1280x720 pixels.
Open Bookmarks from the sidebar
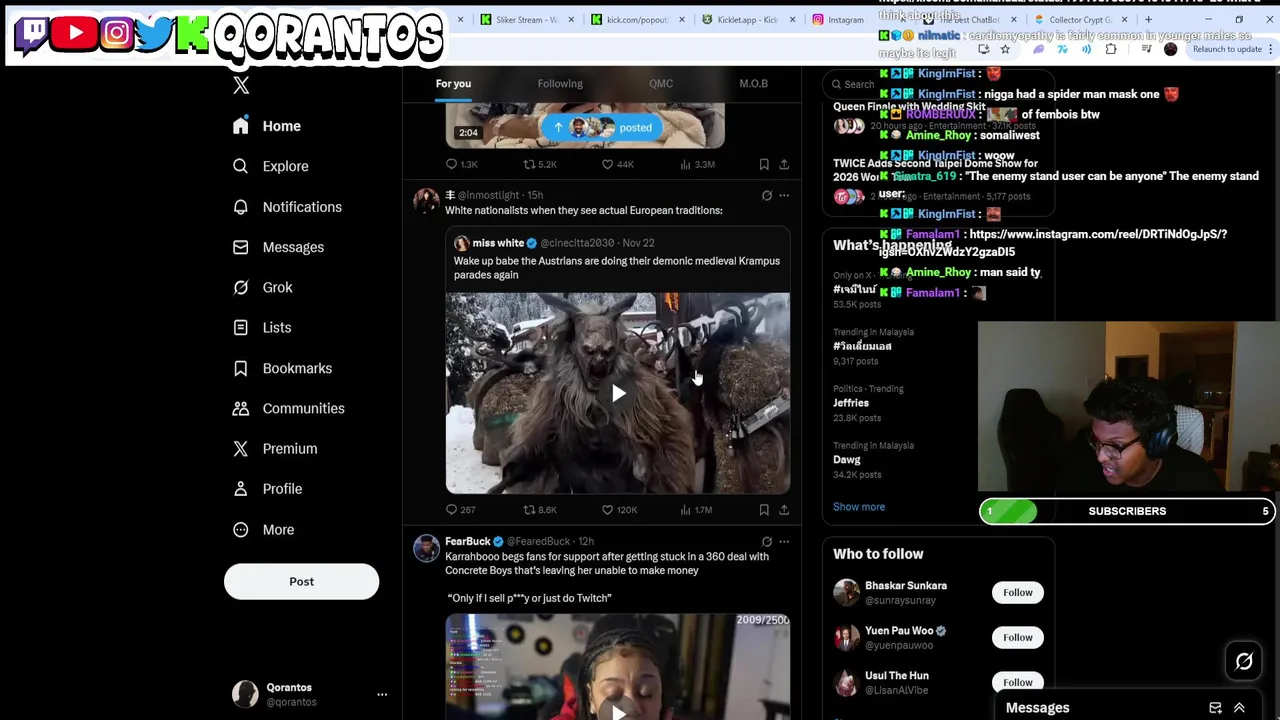tap(283, 368)
